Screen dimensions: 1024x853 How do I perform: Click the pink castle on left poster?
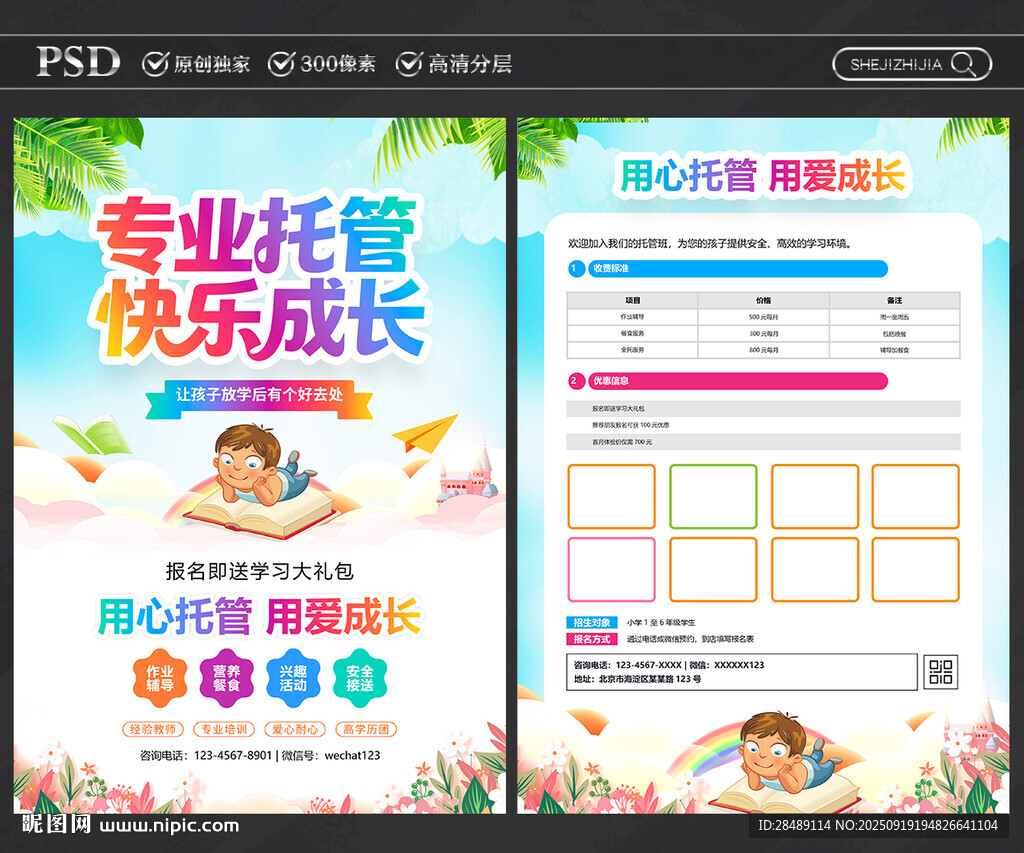467,475
